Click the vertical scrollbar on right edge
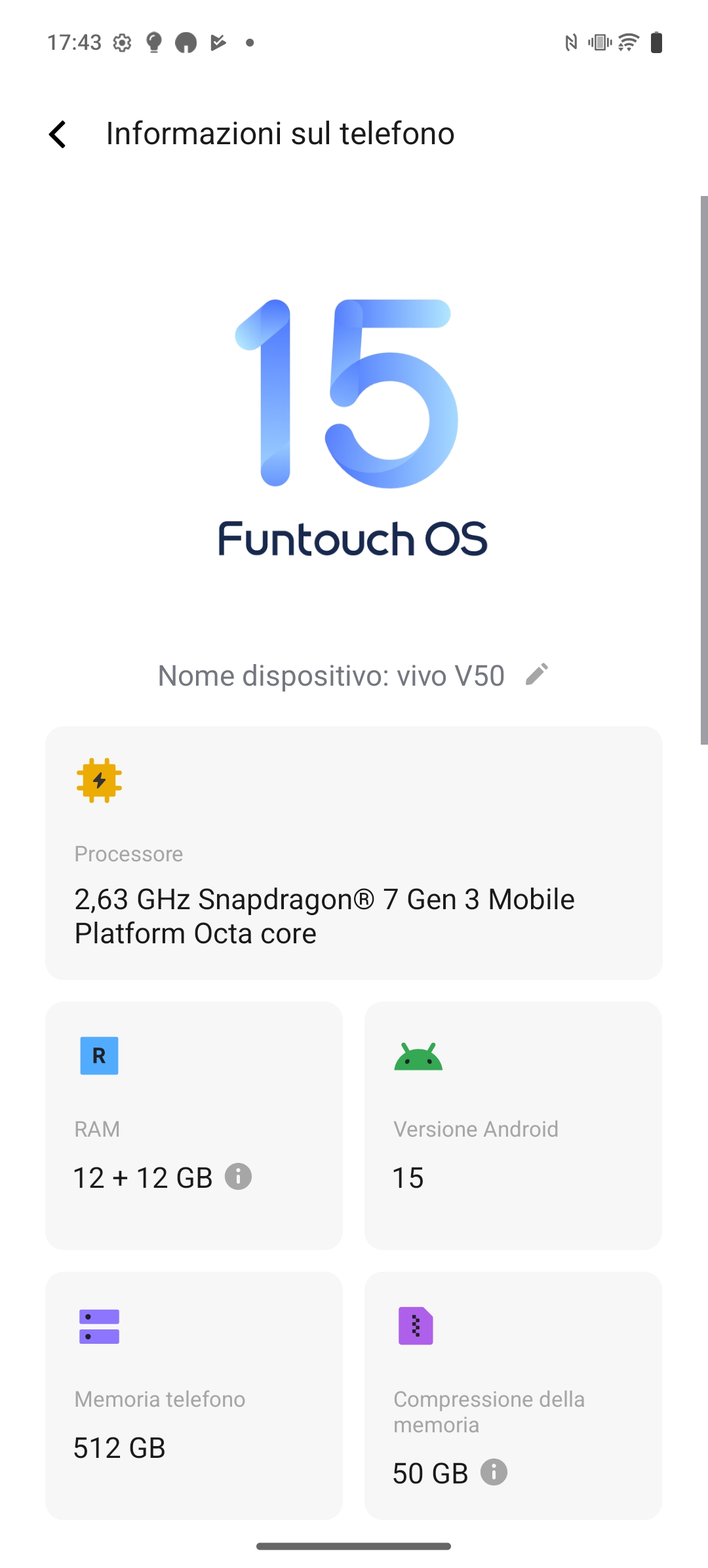Image resolution: width=708 pixels, height=1568 pixels. (x=704, y=470)
